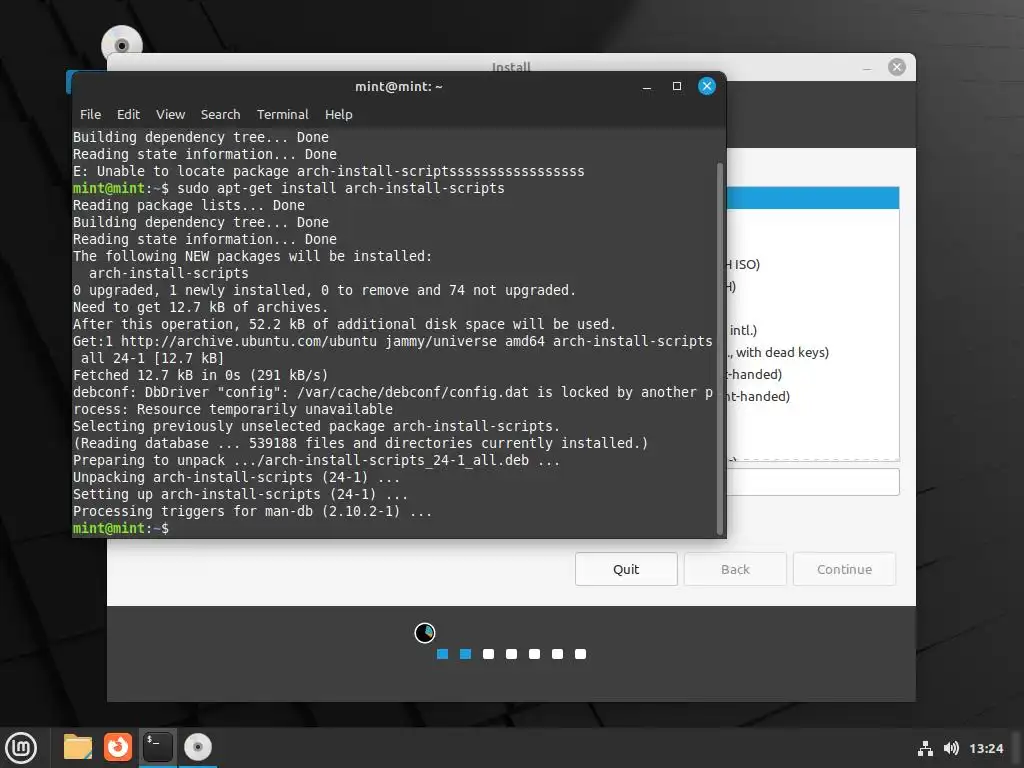The image size is (1024, 768).
Task: Click the keyboard test input field in Install window
Action: [x=812, y=482]
